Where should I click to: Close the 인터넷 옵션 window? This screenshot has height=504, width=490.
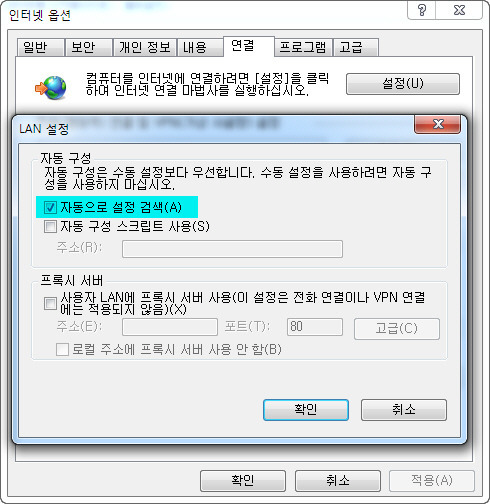[x=459, y=11]
